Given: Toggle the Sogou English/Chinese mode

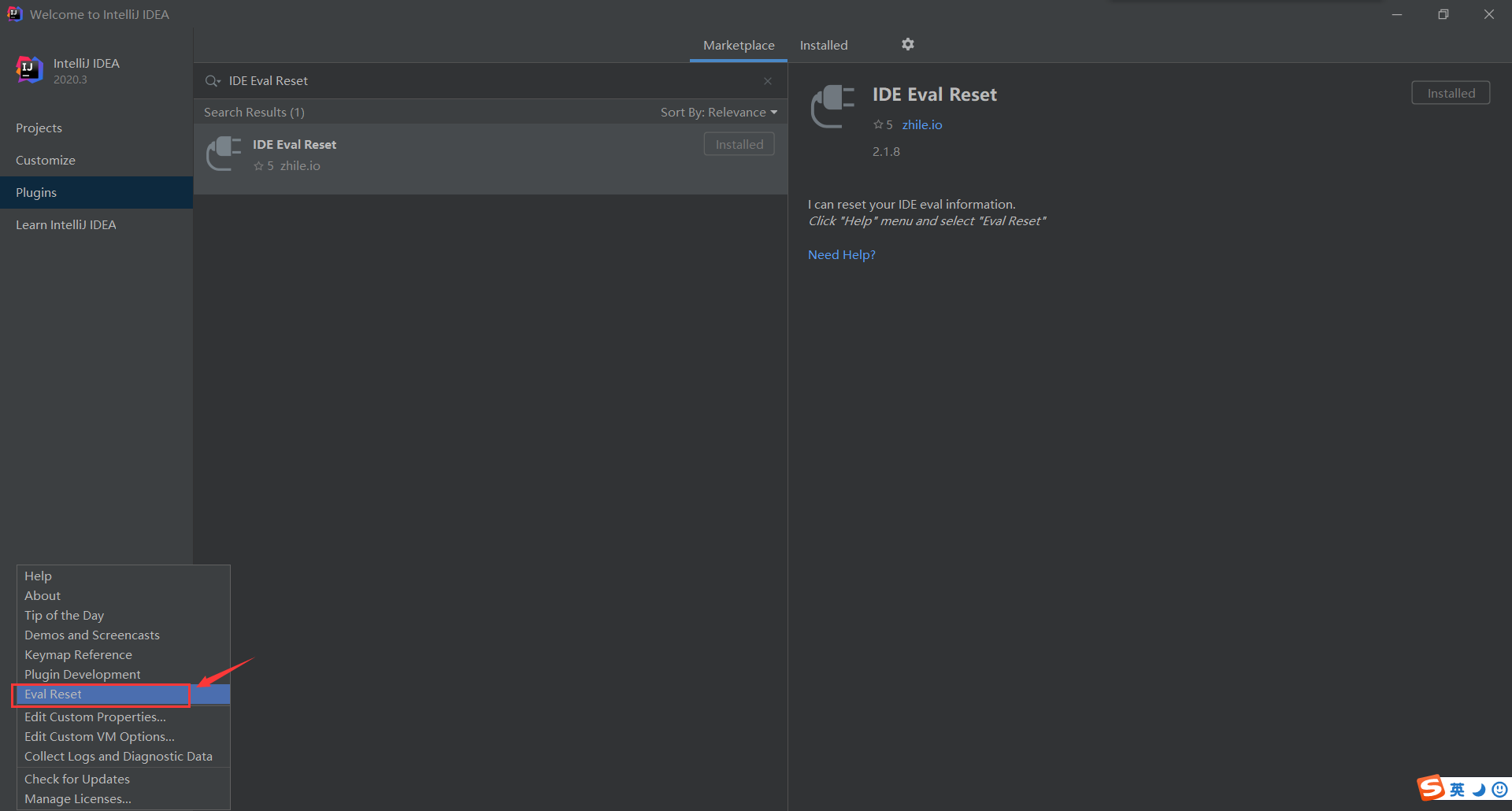Looking at the screenshot, I should [1458, 790].
